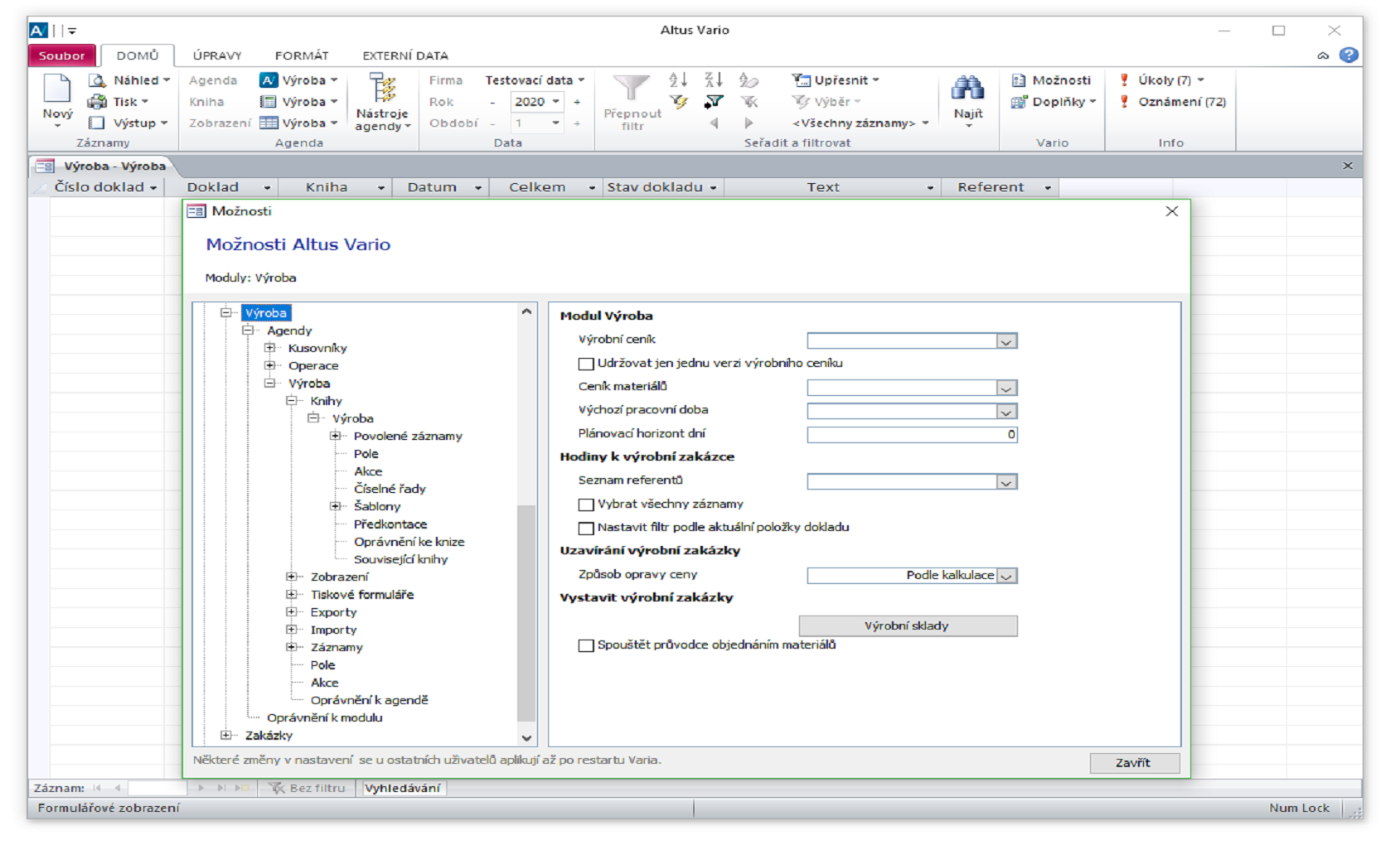1400x845 pixels.
Task: Open Nástroje agendy tools icon
Action: tap(382, 89)
